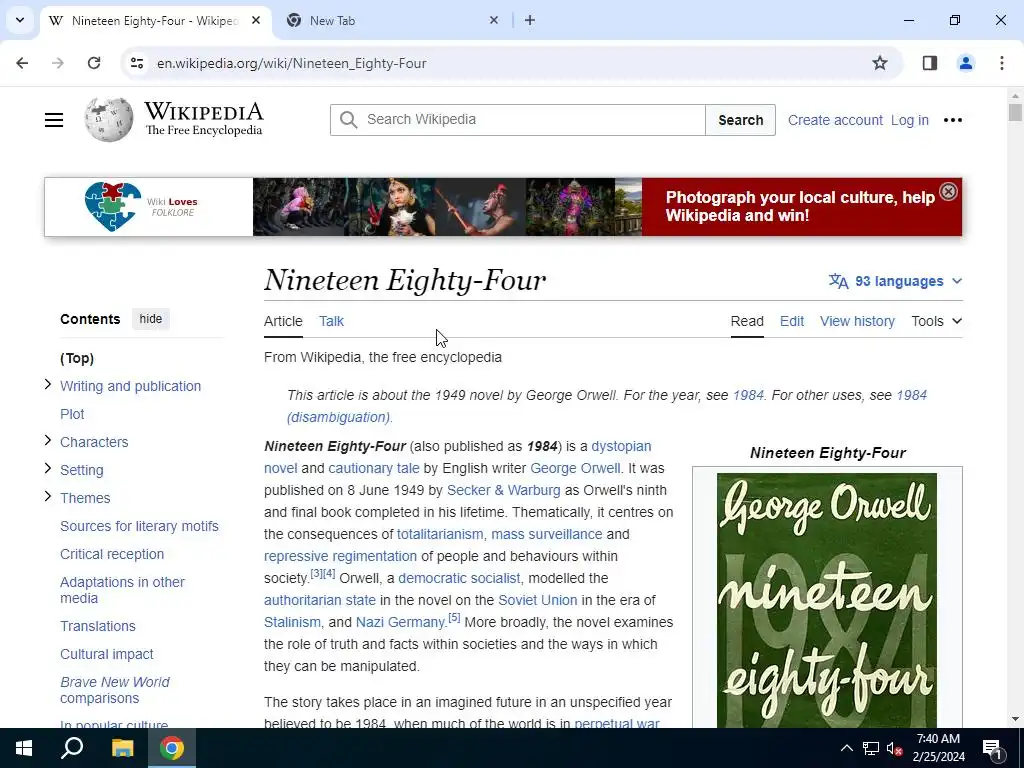The image size is (1024, 768).
Task: Open Brave New World comparisons section
Action: (x=114, y=690)
